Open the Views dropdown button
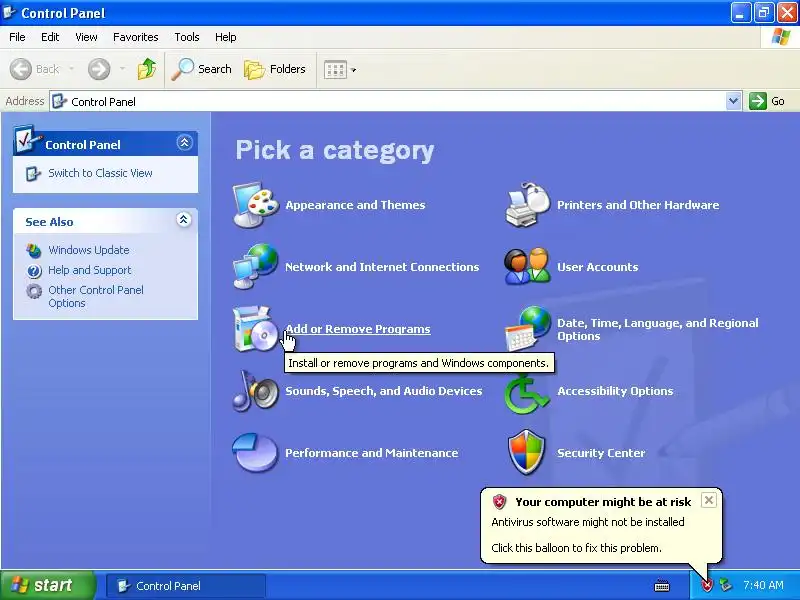 pos(340,70)
